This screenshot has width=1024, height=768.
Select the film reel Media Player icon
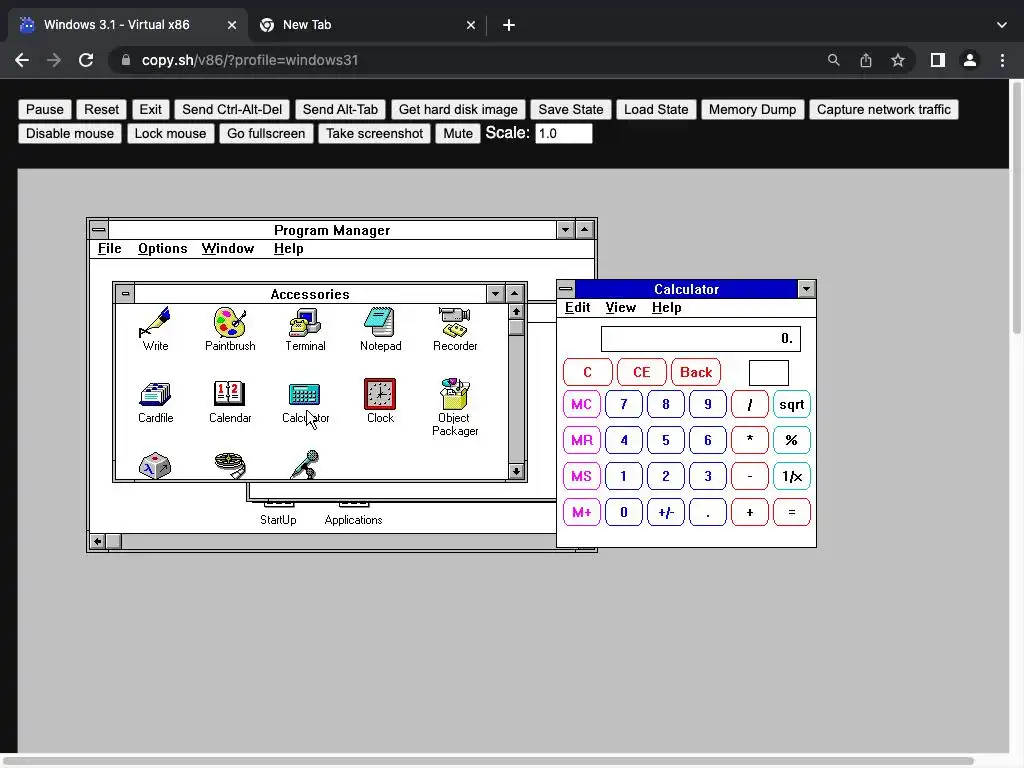tap(230, 464)
